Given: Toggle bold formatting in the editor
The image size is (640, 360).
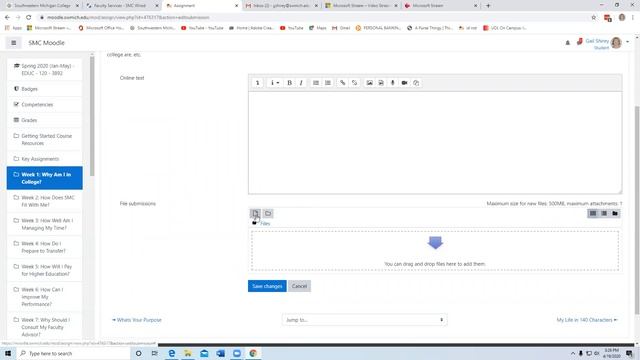Looking at the screenshot, I should (x=289, y=83).
